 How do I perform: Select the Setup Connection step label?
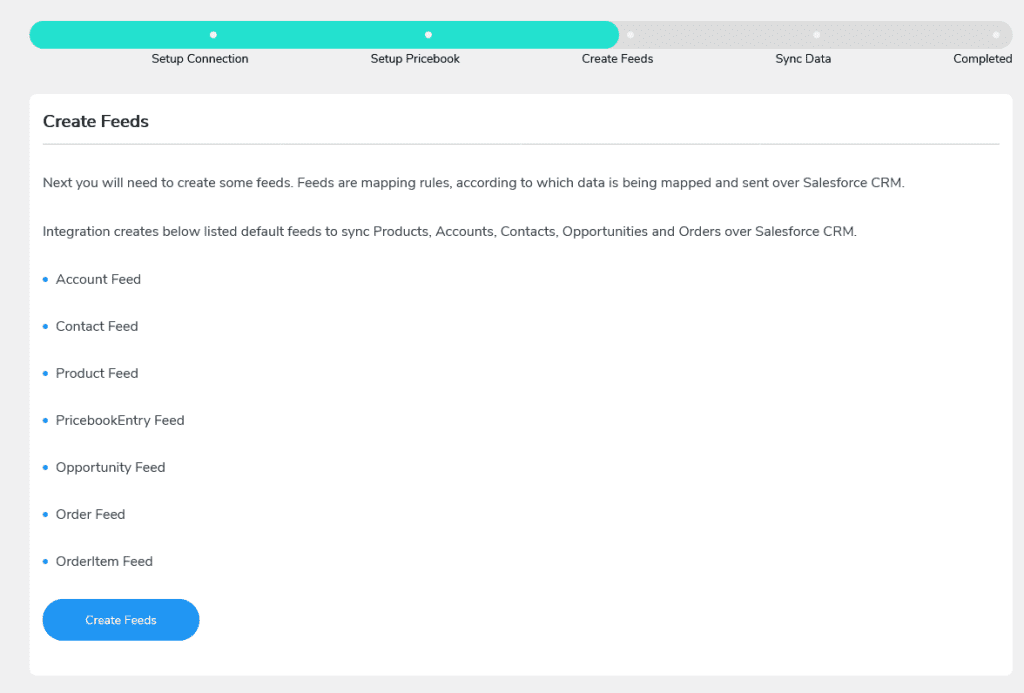coord(200,59)
